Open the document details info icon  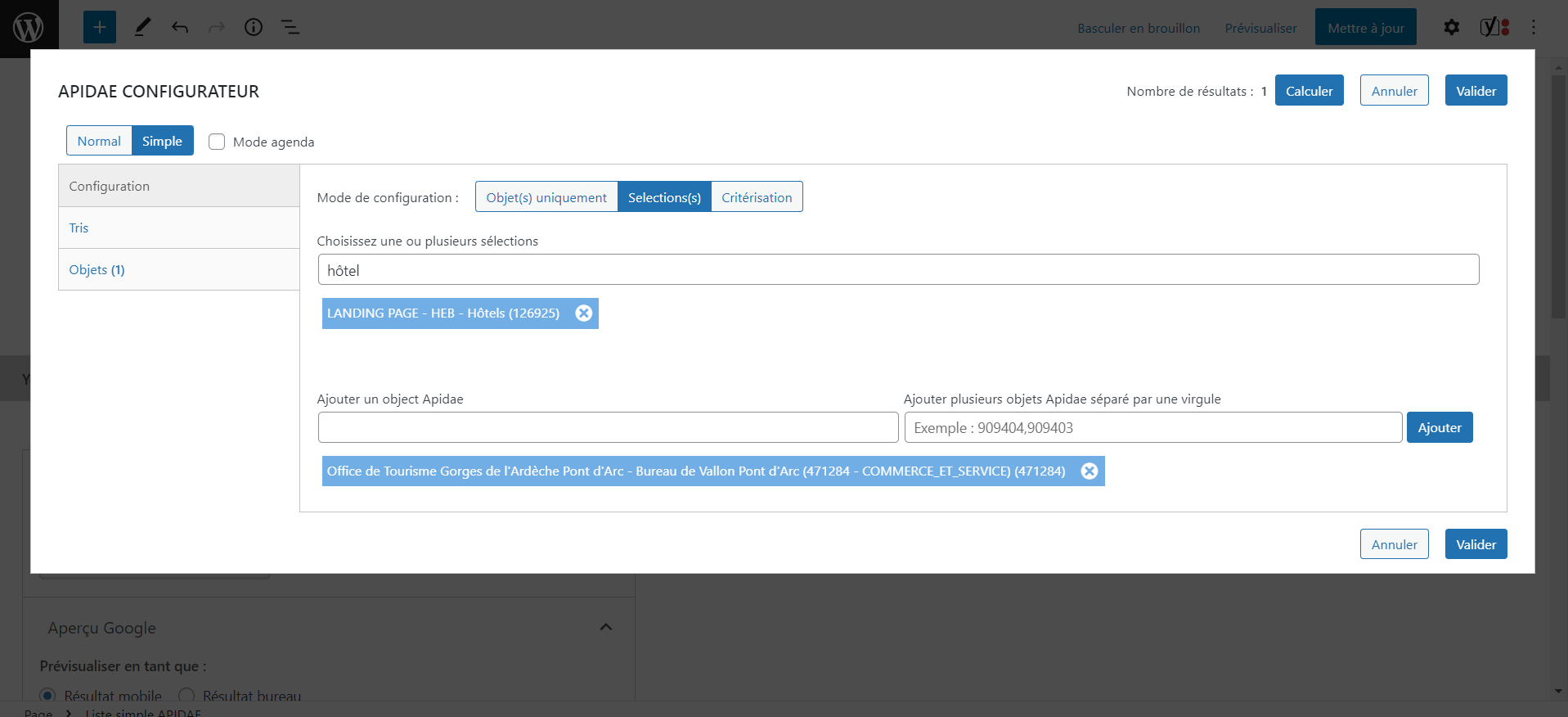click(x=254, y=27)
